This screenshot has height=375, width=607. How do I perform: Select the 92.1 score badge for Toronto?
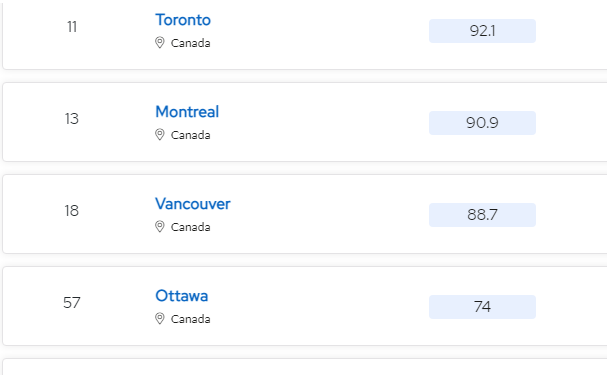[482, 31]
